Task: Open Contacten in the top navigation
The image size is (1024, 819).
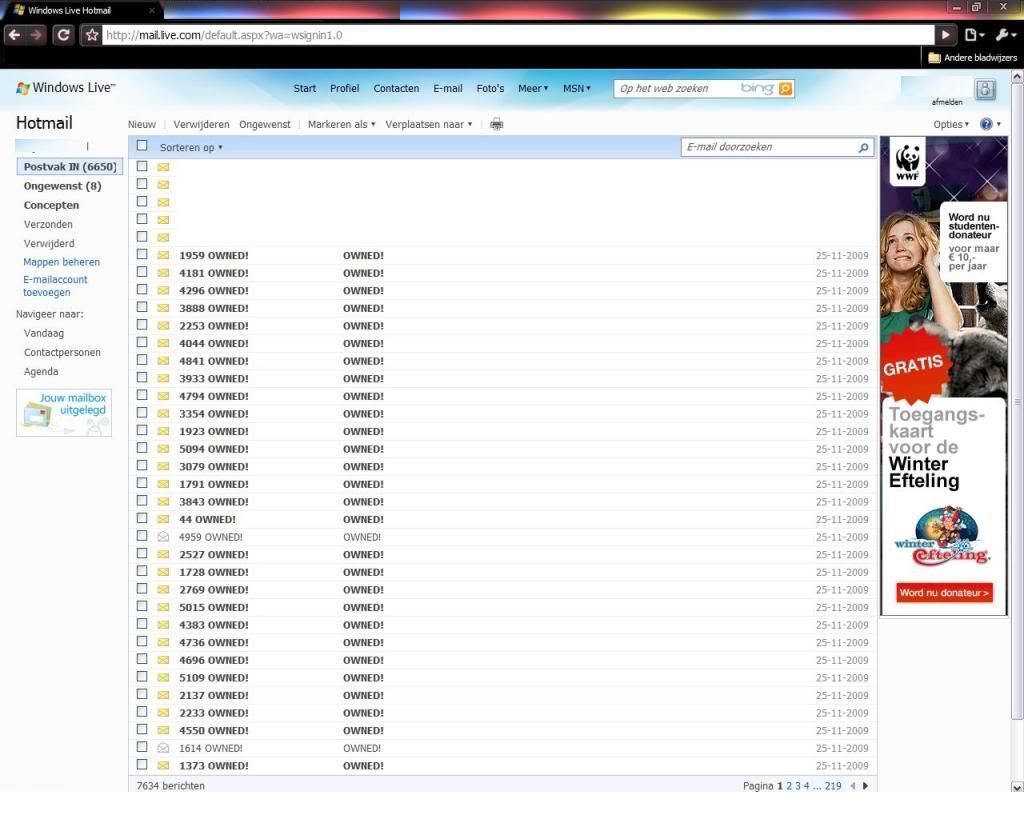Action: (x=396, y=88)
